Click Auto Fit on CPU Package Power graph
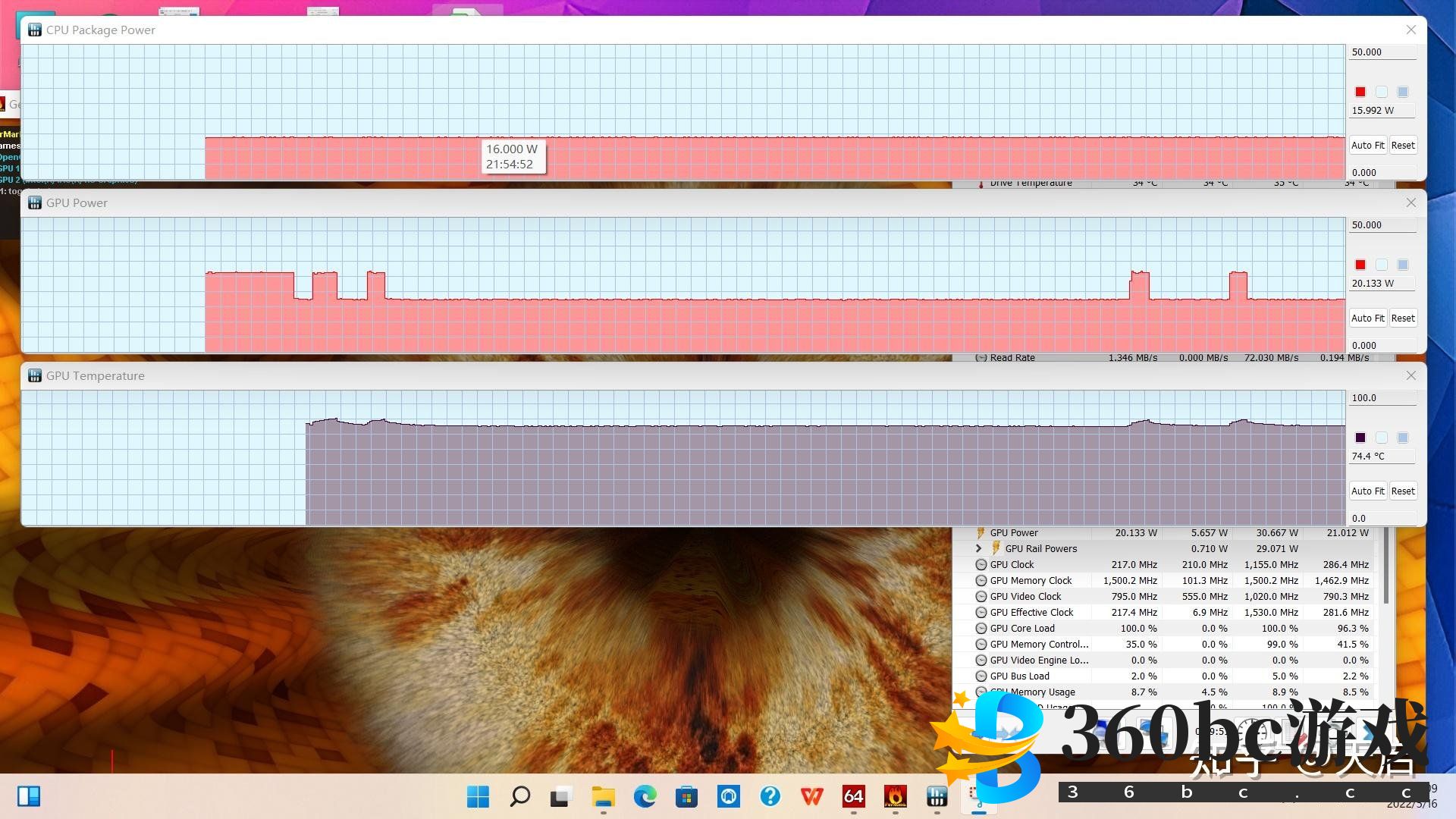The width and height of the screenshot is (1456, 819). pos(1367,146)
